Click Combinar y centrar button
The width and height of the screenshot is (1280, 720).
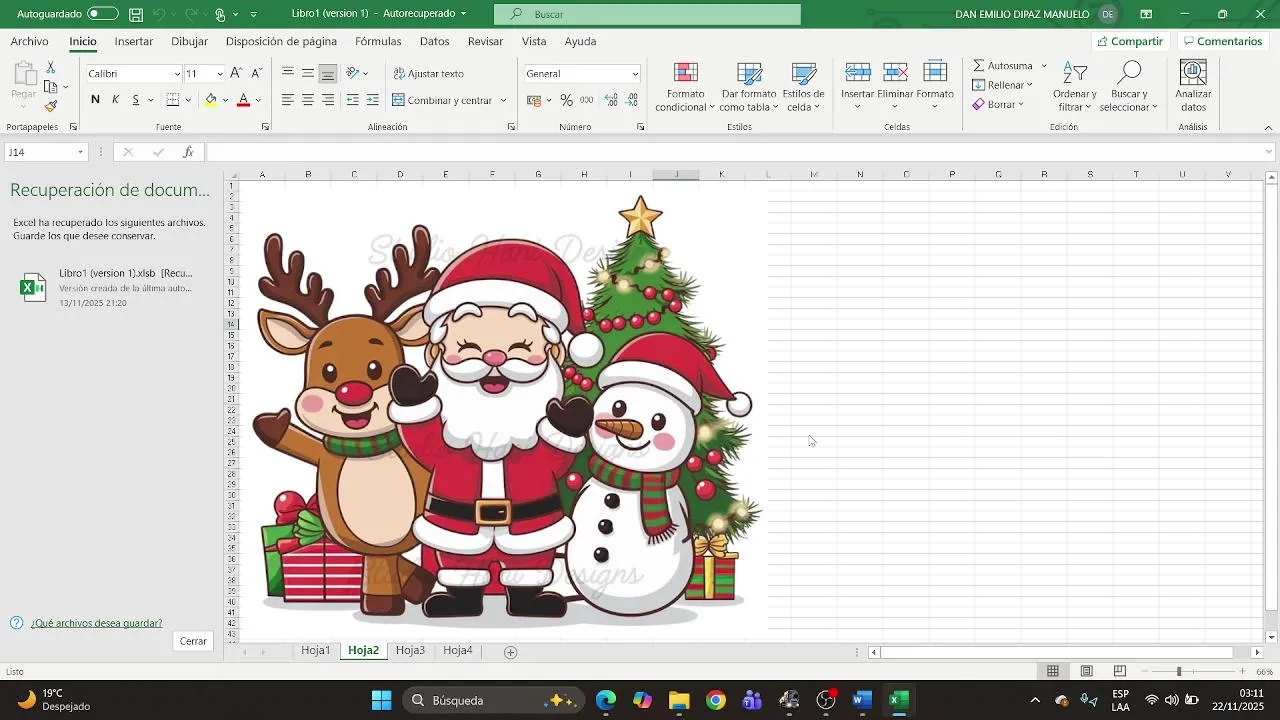442,100
